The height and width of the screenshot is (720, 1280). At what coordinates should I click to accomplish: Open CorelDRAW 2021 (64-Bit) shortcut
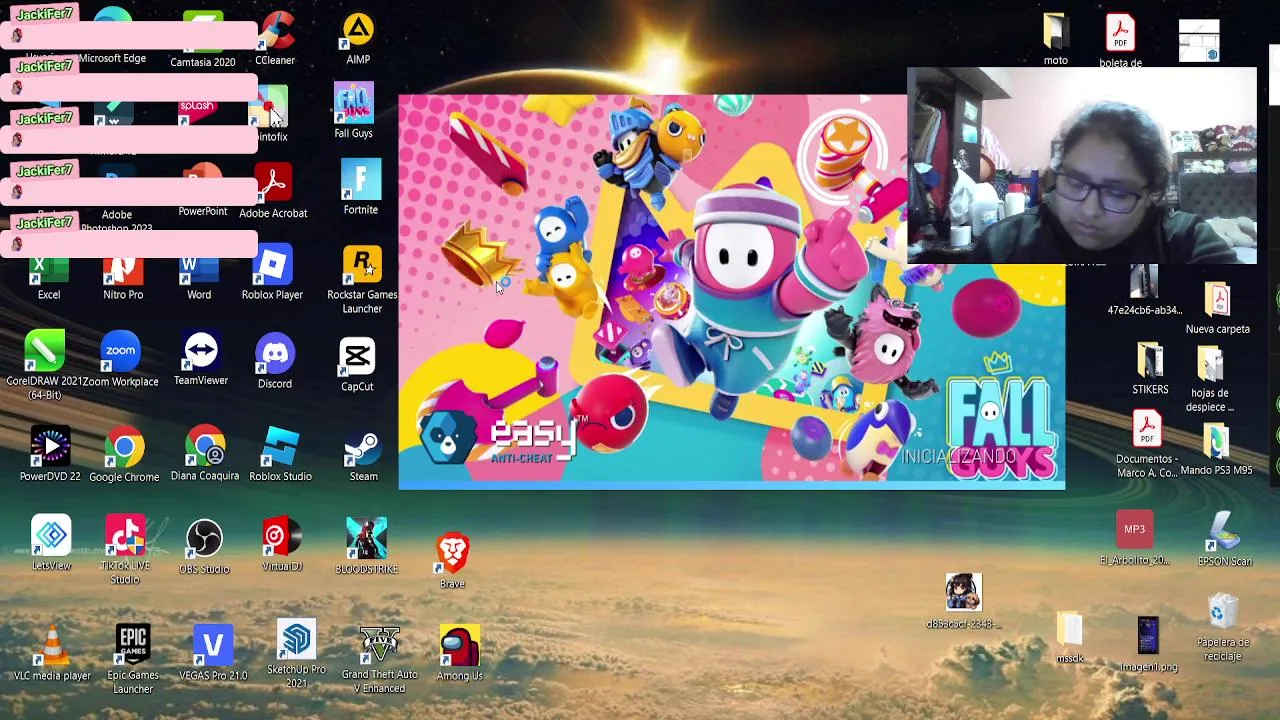[x=45, y=366]
